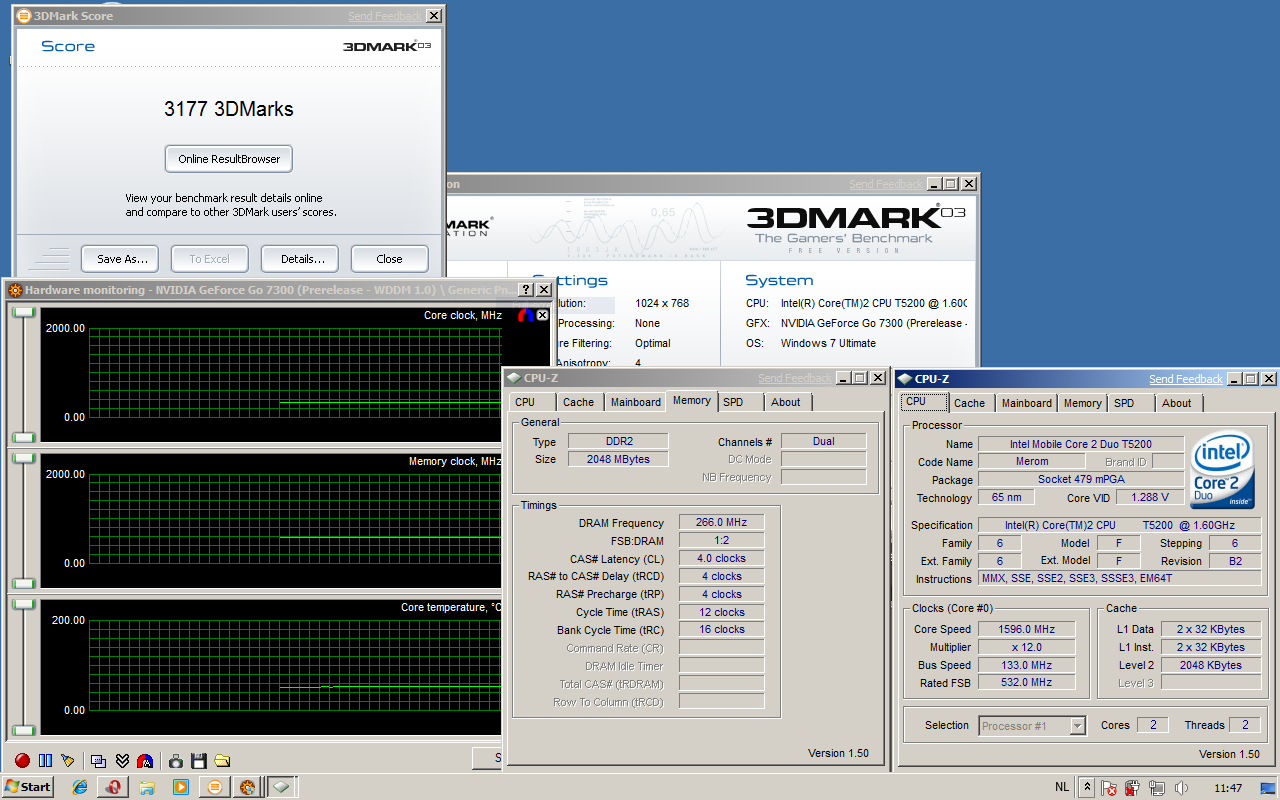Screen dimensions: 1280x800
Task: Click the Core Speed value 1596.0 MHz
Action: [1026, 629]
